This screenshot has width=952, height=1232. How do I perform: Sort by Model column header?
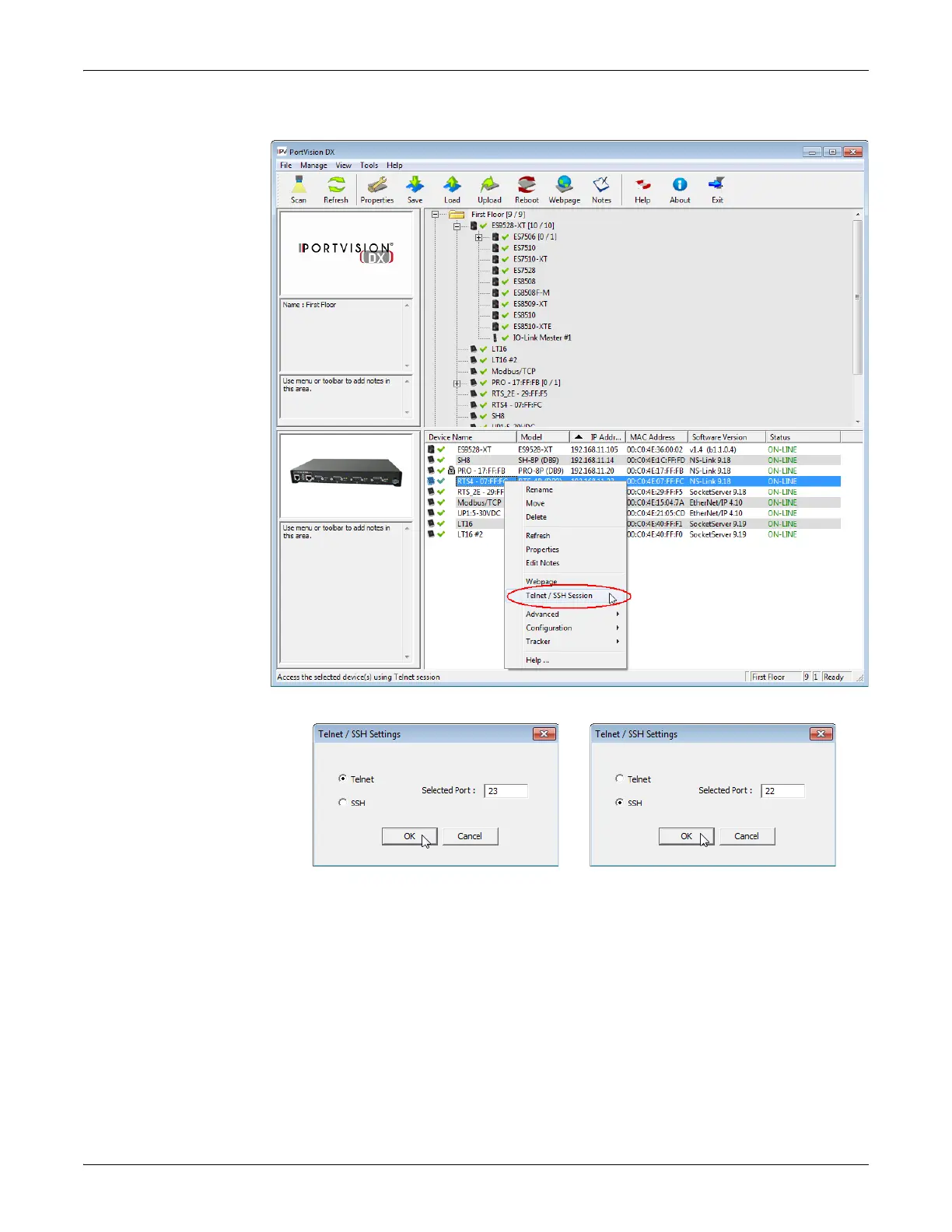(x=543, y=437)
